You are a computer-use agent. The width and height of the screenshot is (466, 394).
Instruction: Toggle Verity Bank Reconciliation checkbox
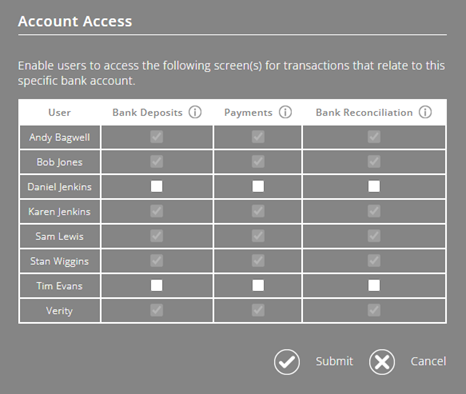click(374, 310)
